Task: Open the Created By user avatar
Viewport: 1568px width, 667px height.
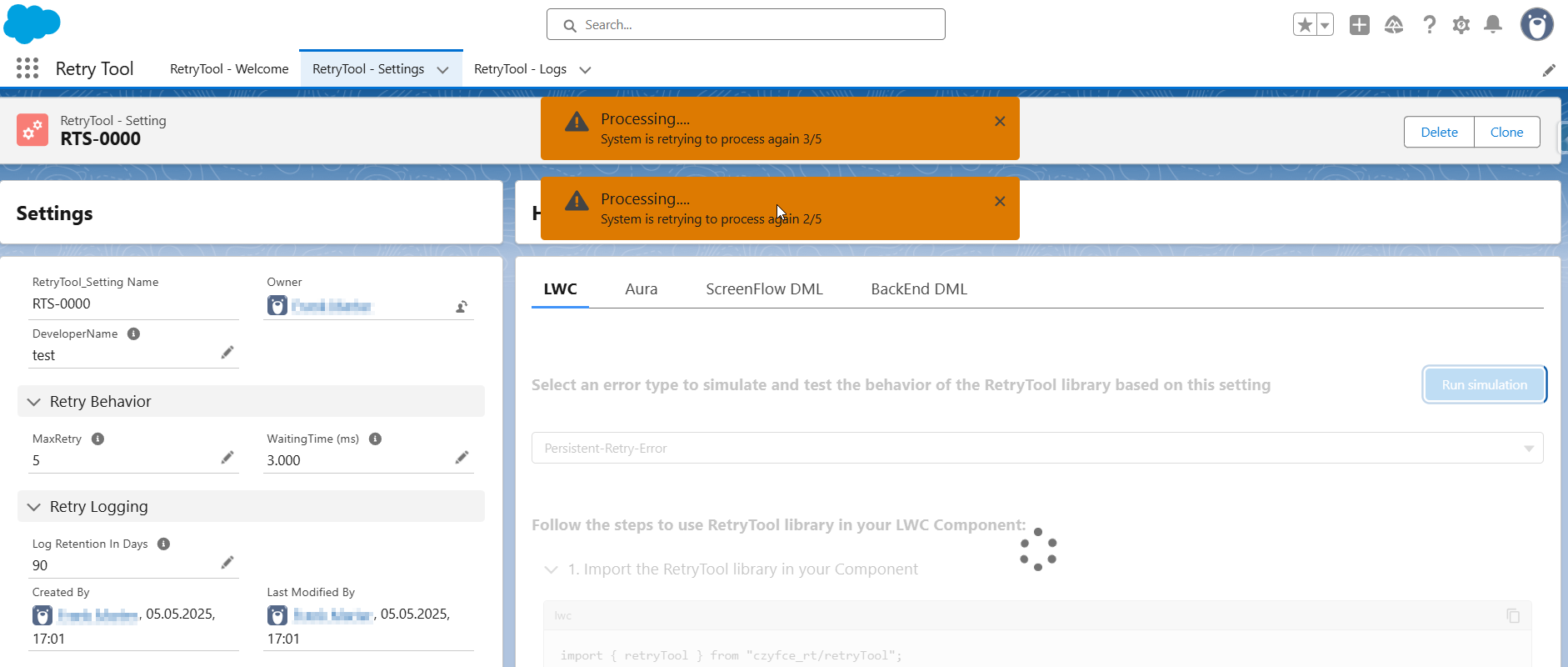Action: 42,615
